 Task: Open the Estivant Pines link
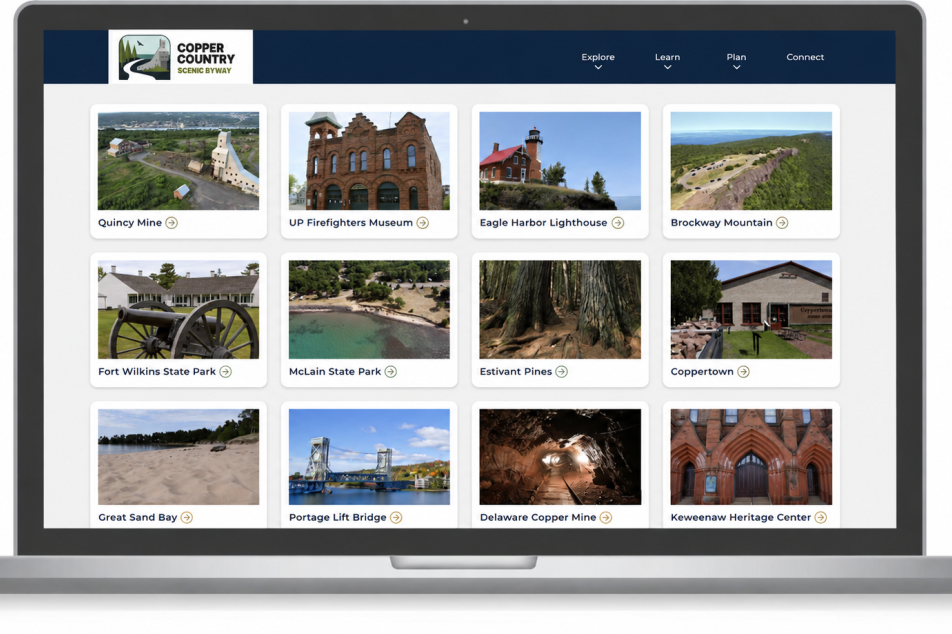pos(515,372)
